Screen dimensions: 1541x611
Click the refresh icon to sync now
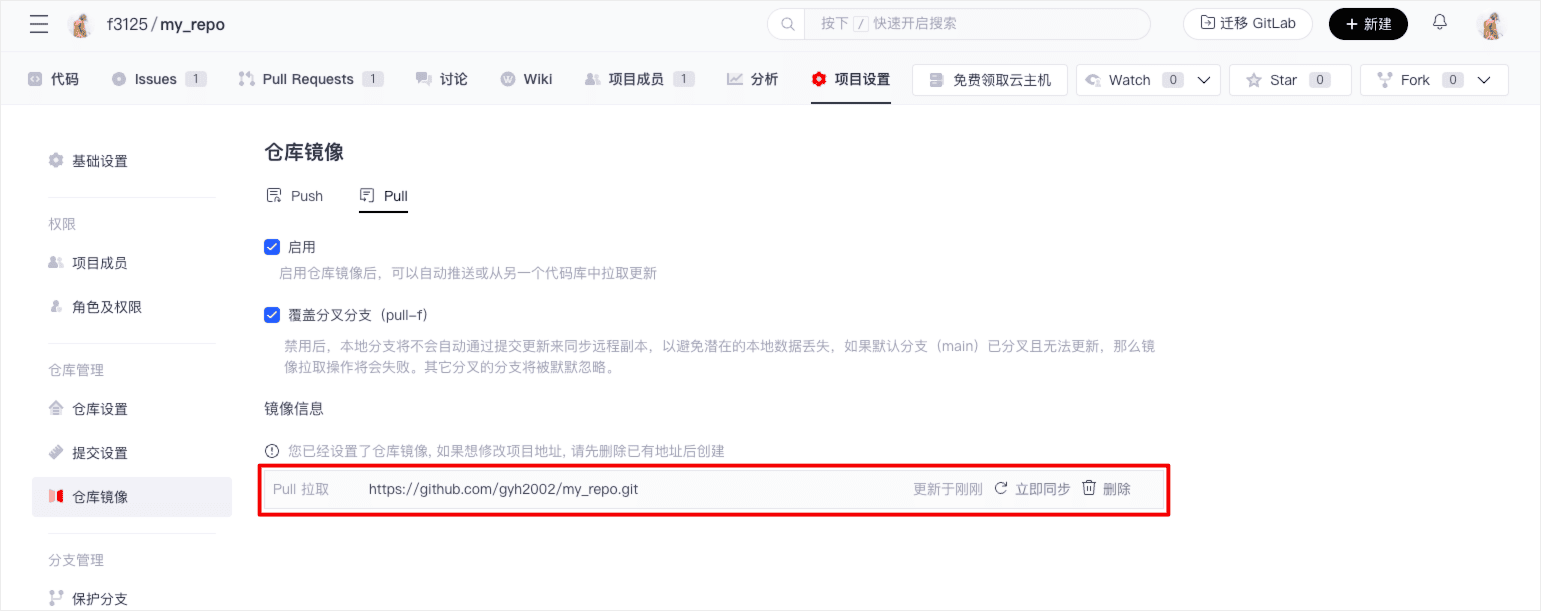pyautogui.click(x=1000, y=489)
